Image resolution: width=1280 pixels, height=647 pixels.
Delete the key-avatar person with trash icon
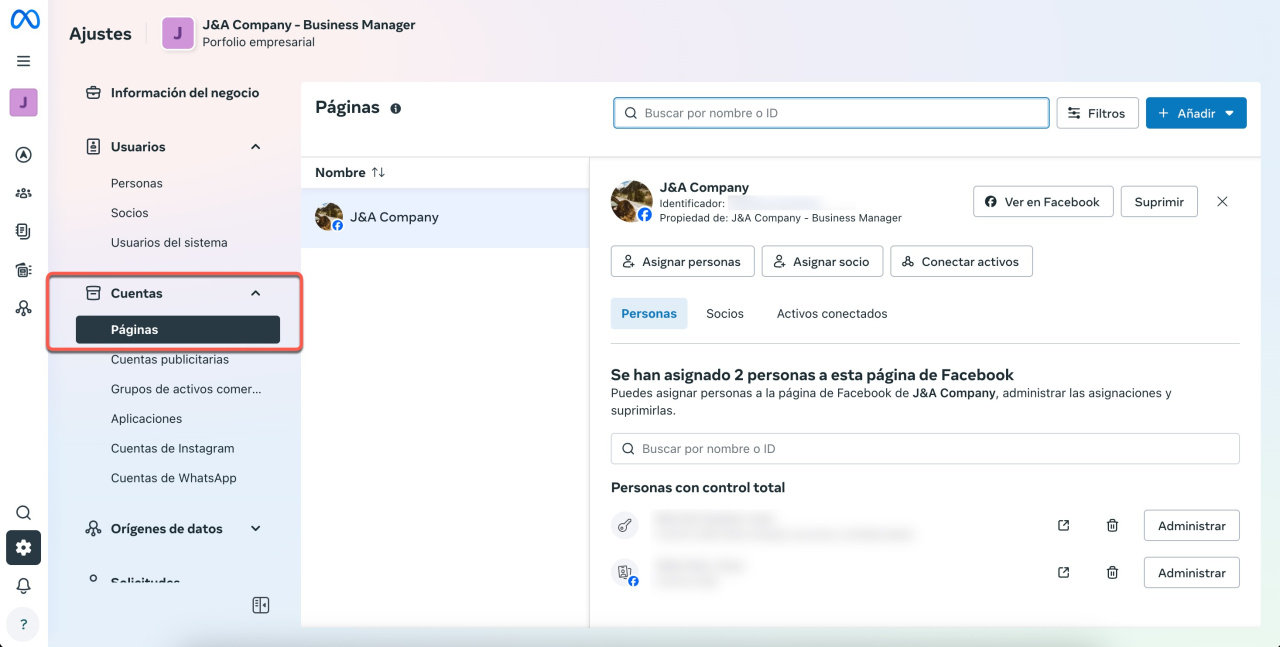[1112, 525]
